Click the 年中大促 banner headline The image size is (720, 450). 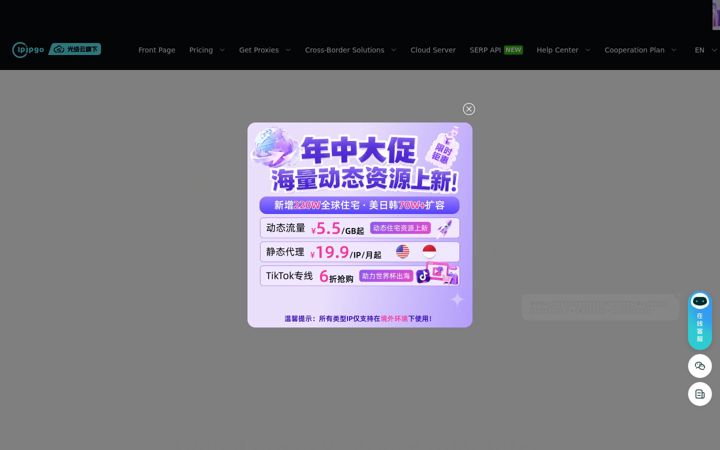click(358, 150)
